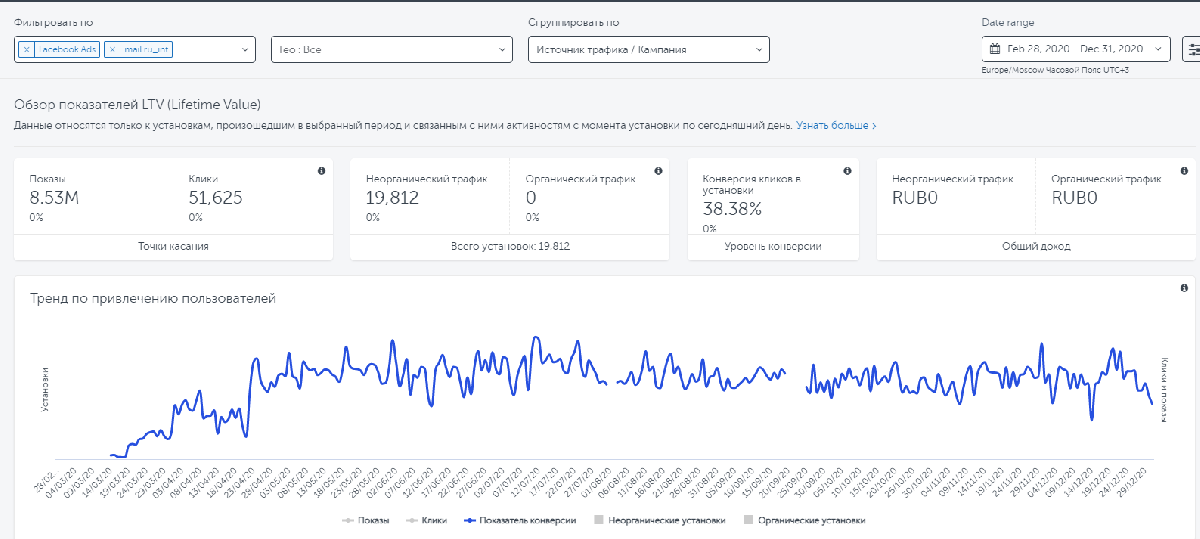
Task: Open the Гео: Все dropdown
Action: (x=391, y=49)
